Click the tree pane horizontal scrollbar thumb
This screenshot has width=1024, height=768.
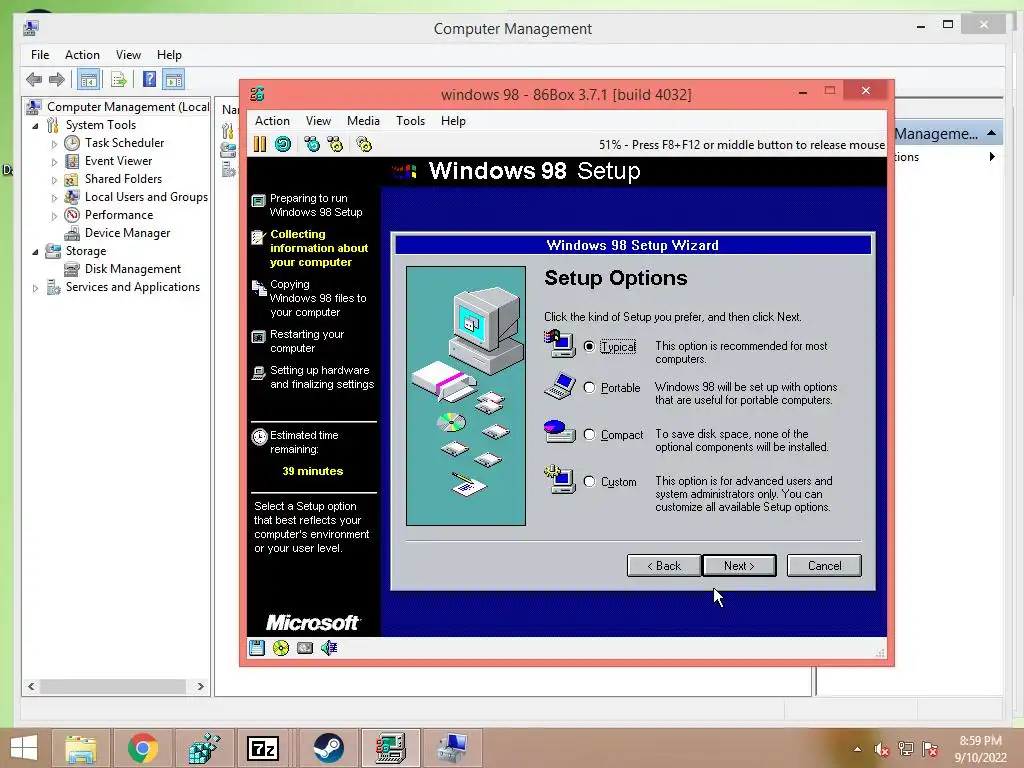click(x=112, y=686)
